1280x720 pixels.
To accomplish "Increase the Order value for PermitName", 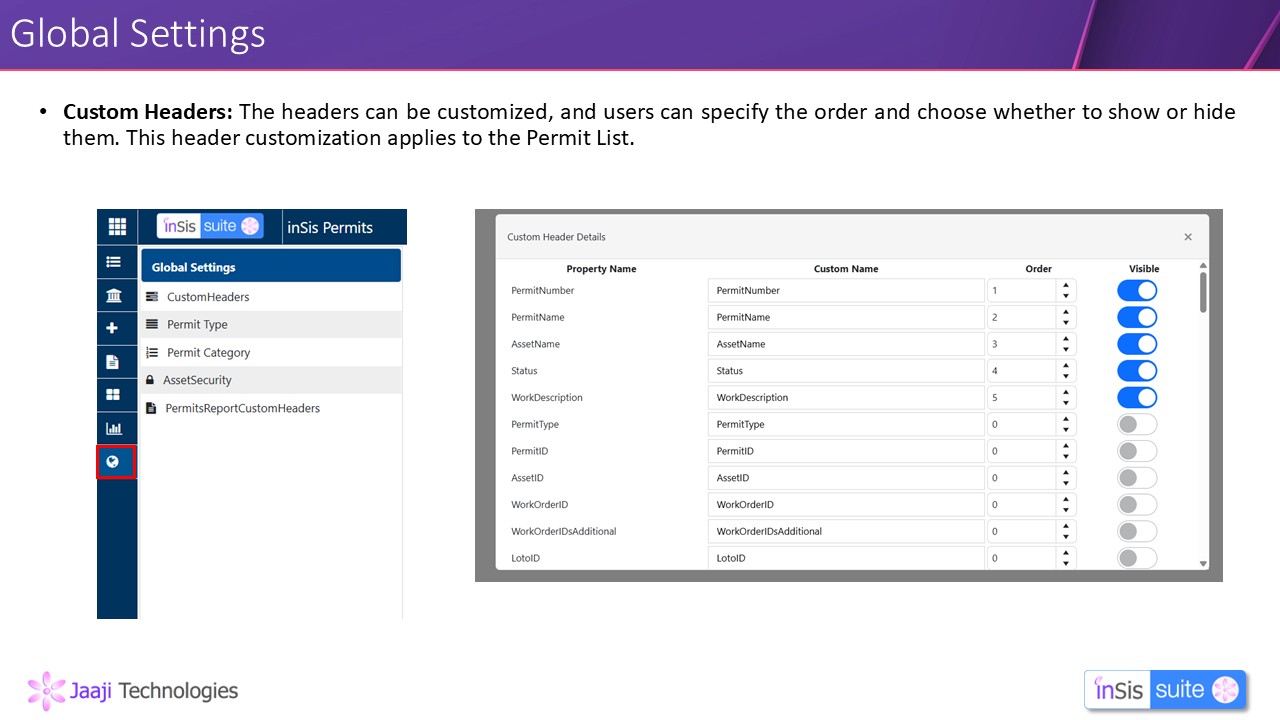I will point(1066,312).
